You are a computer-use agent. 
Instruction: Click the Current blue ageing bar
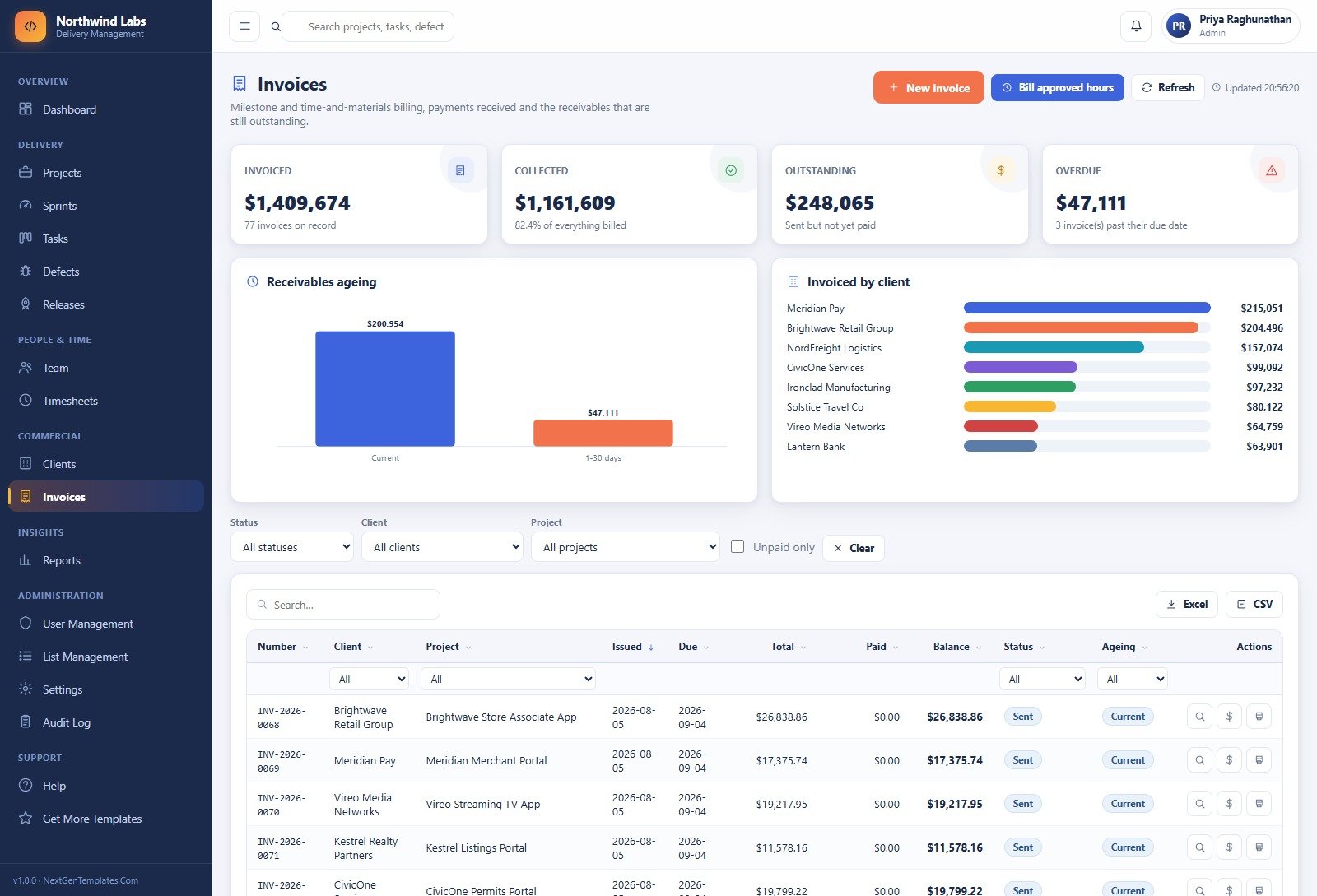[385, 388]
